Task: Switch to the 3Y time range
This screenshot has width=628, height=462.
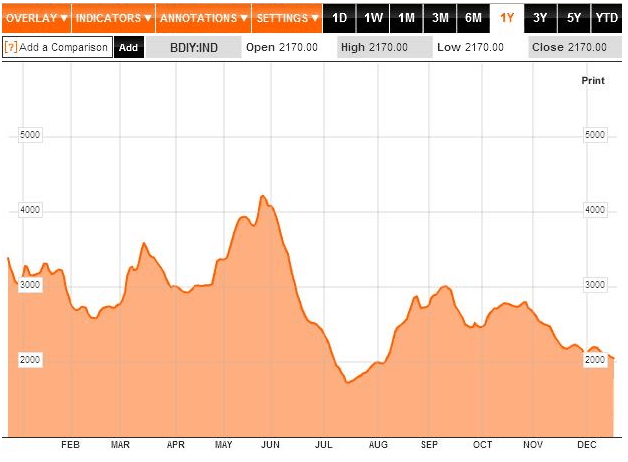Action: coord(540,18)
